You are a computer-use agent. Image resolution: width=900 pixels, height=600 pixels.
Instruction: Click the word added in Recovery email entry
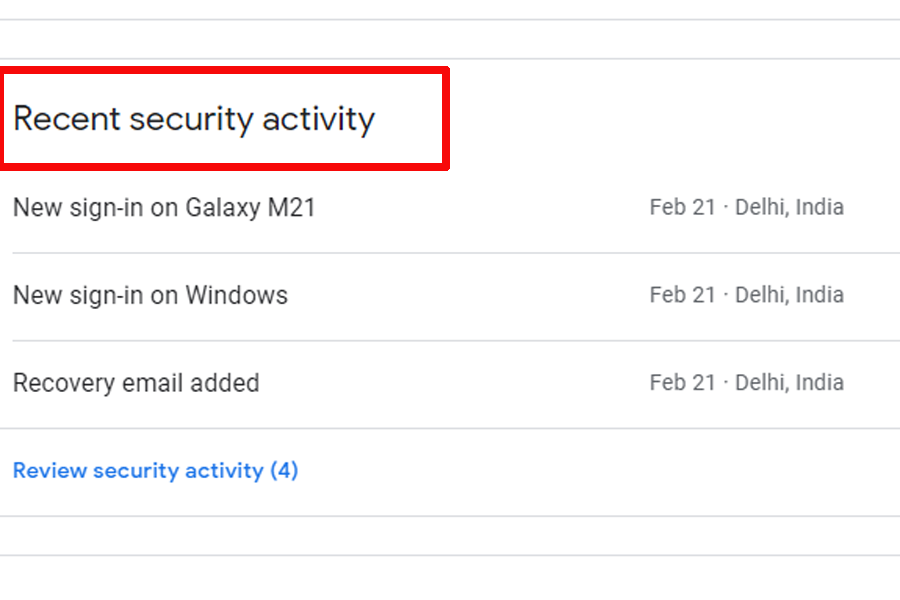[x=229, y=383]
